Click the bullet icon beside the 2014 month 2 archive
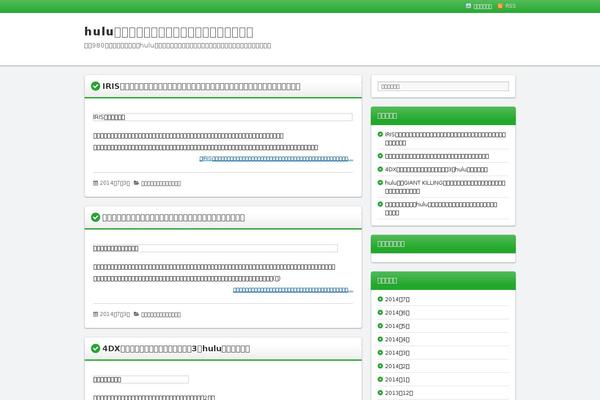The image size is (600, 400). (380, 366)
